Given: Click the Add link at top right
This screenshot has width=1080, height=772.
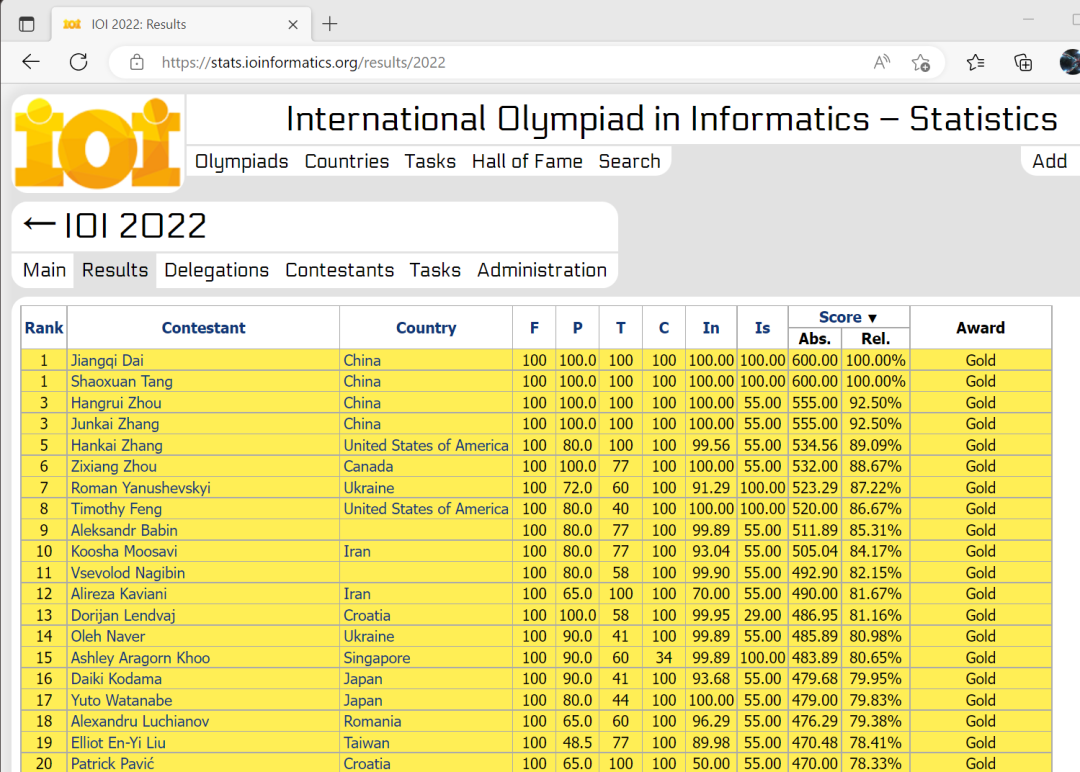Looking at the screenshot, I should (x=1049, y=161).
